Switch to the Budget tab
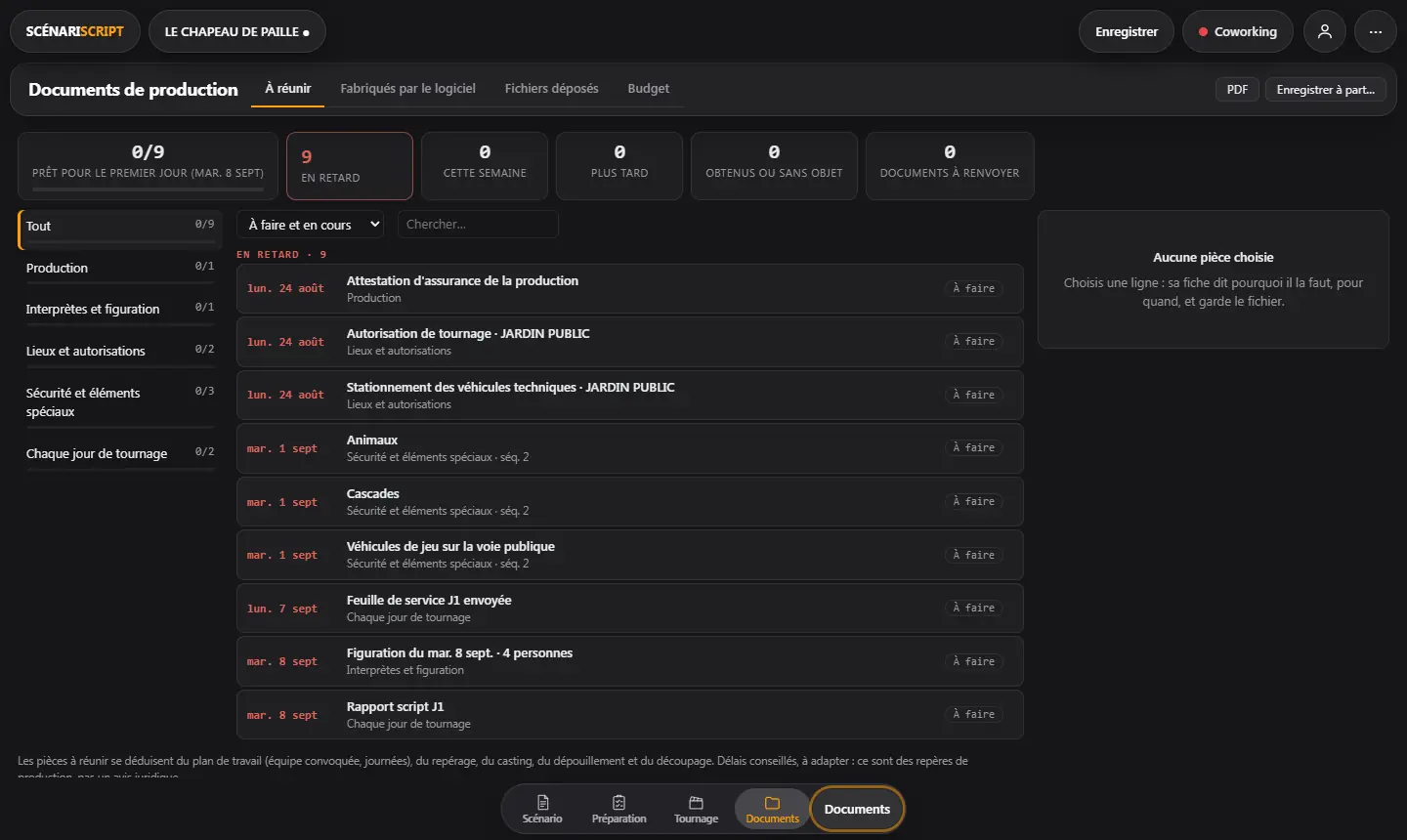The height and width of the screenshot is (840, 1407). pos(649,88)
